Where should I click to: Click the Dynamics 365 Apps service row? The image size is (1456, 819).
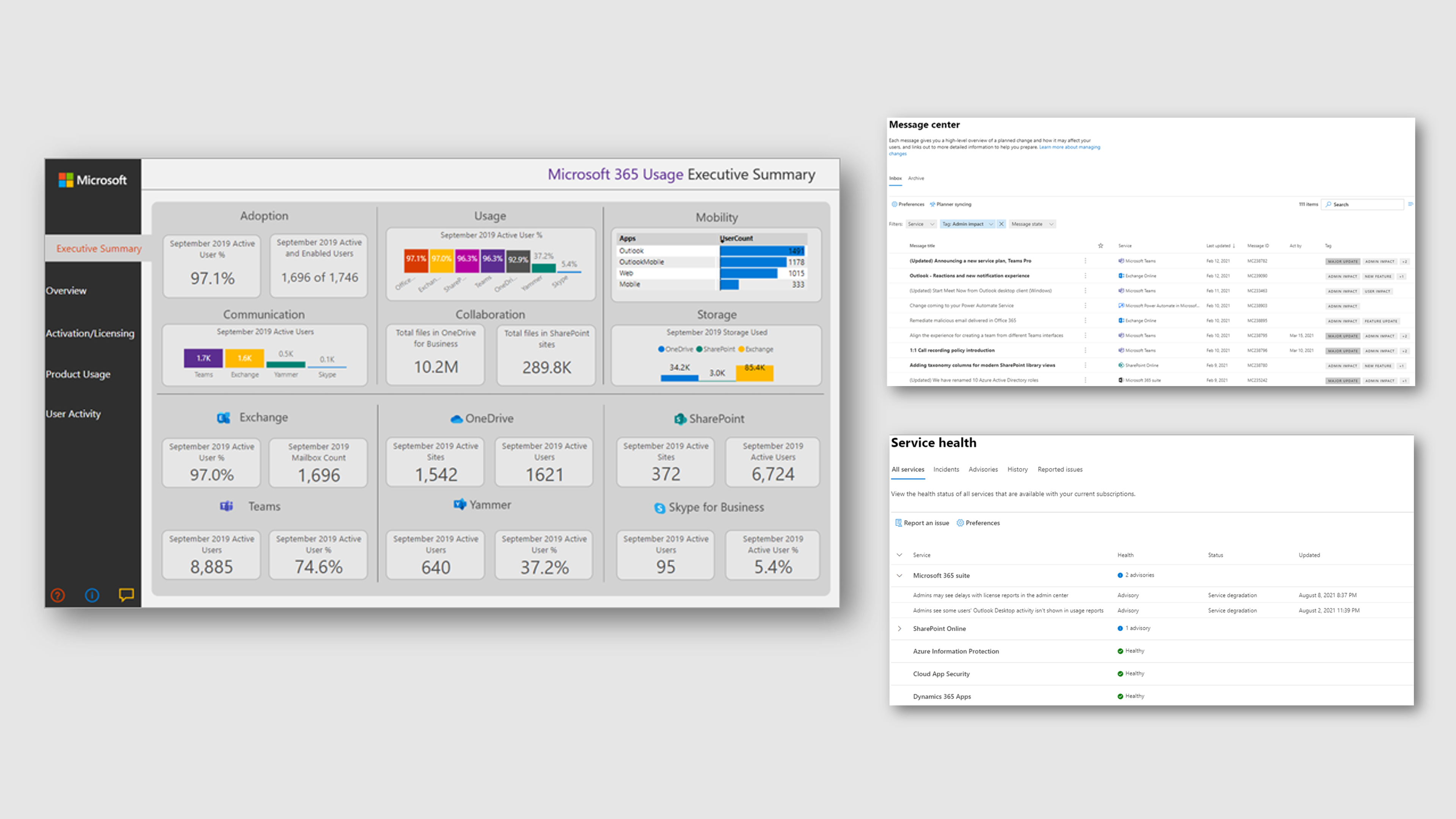coord(1152,697)
